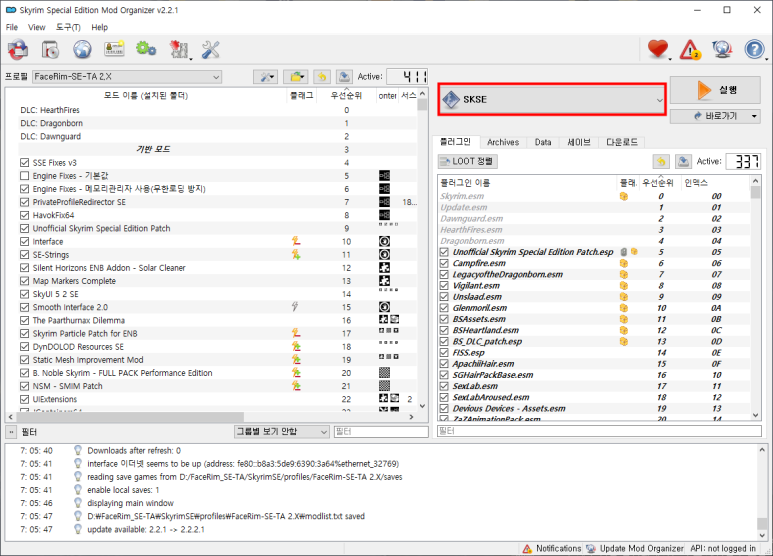Switch to the 다운로드 tab
Viewport: 773px width, 556px height.
622,142
